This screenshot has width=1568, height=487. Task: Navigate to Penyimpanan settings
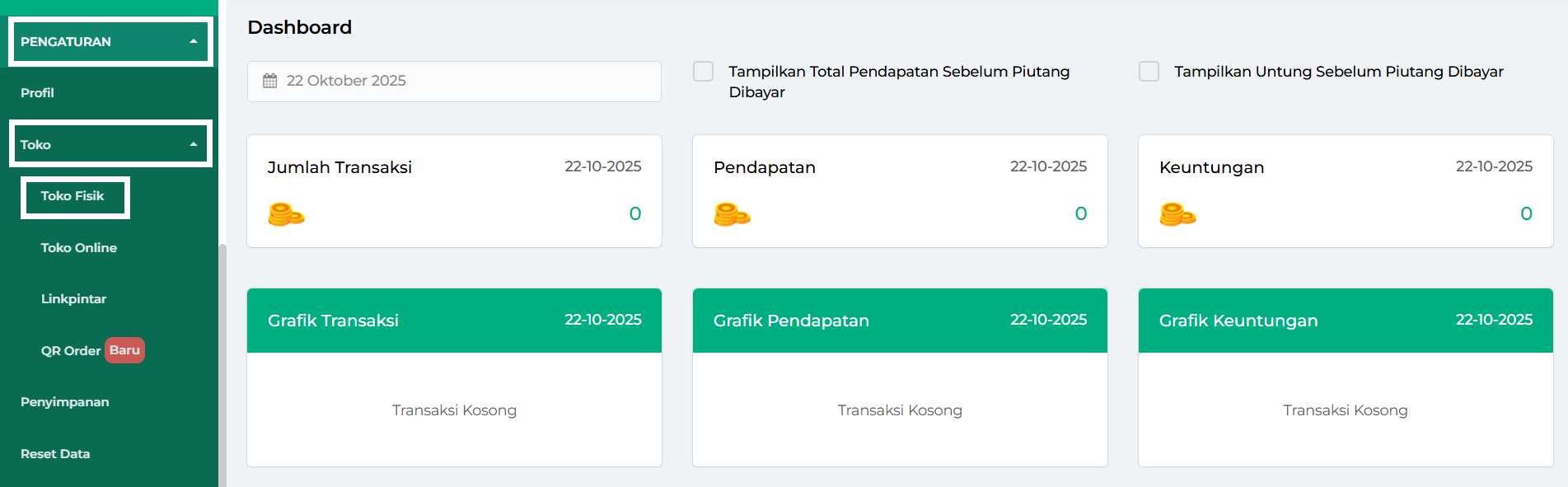[64, 402]
